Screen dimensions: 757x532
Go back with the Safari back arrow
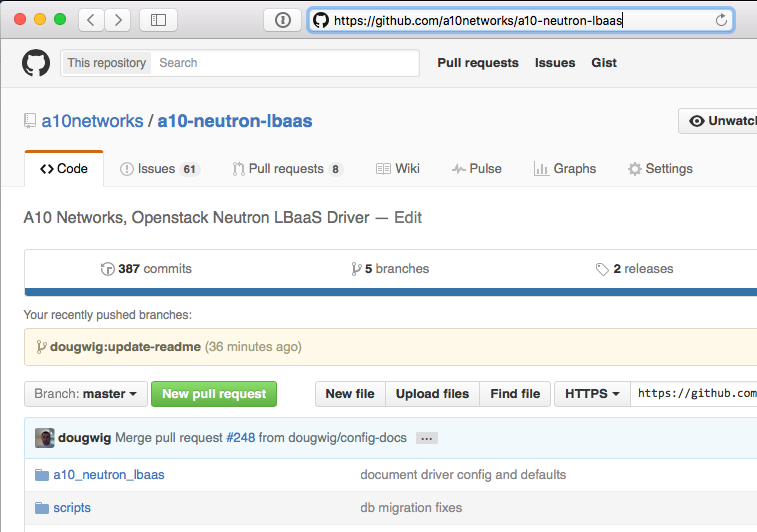click(91, 20)
